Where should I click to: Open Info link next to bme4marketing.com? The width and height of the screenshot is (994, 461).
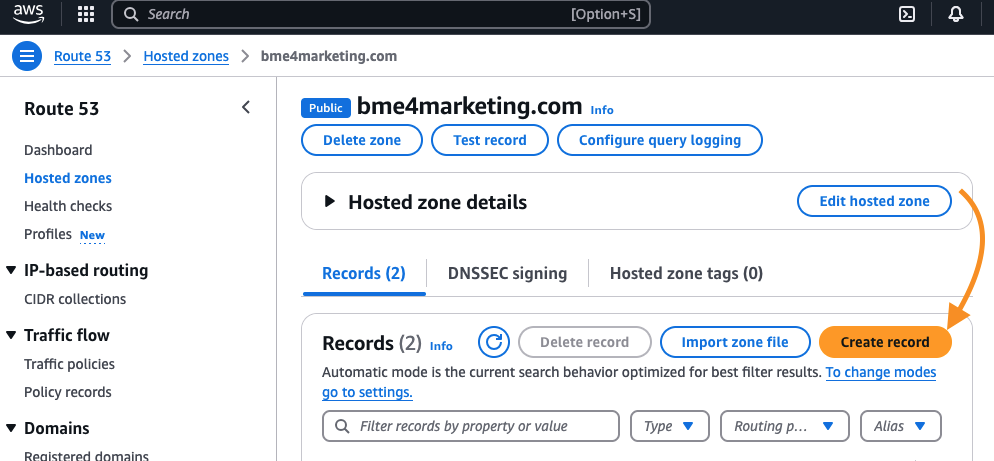click(602, 110)
